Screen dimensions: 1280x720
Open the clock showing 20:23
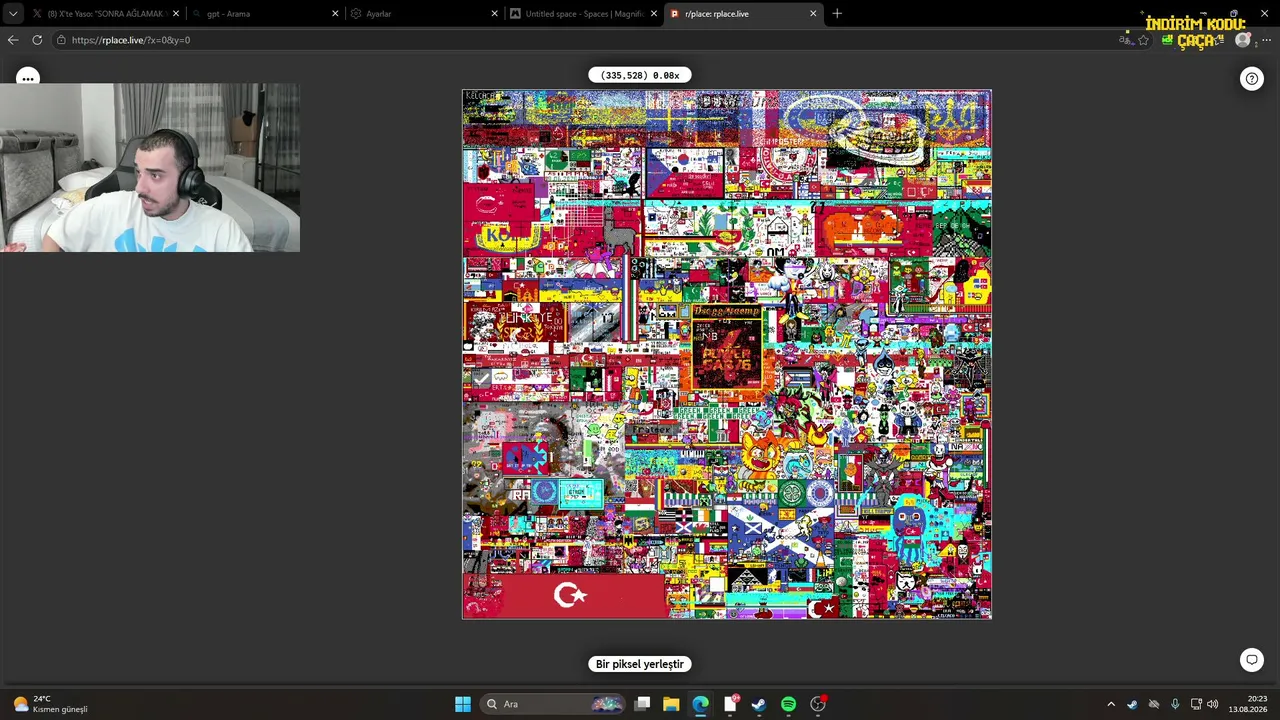(1248, 704)
